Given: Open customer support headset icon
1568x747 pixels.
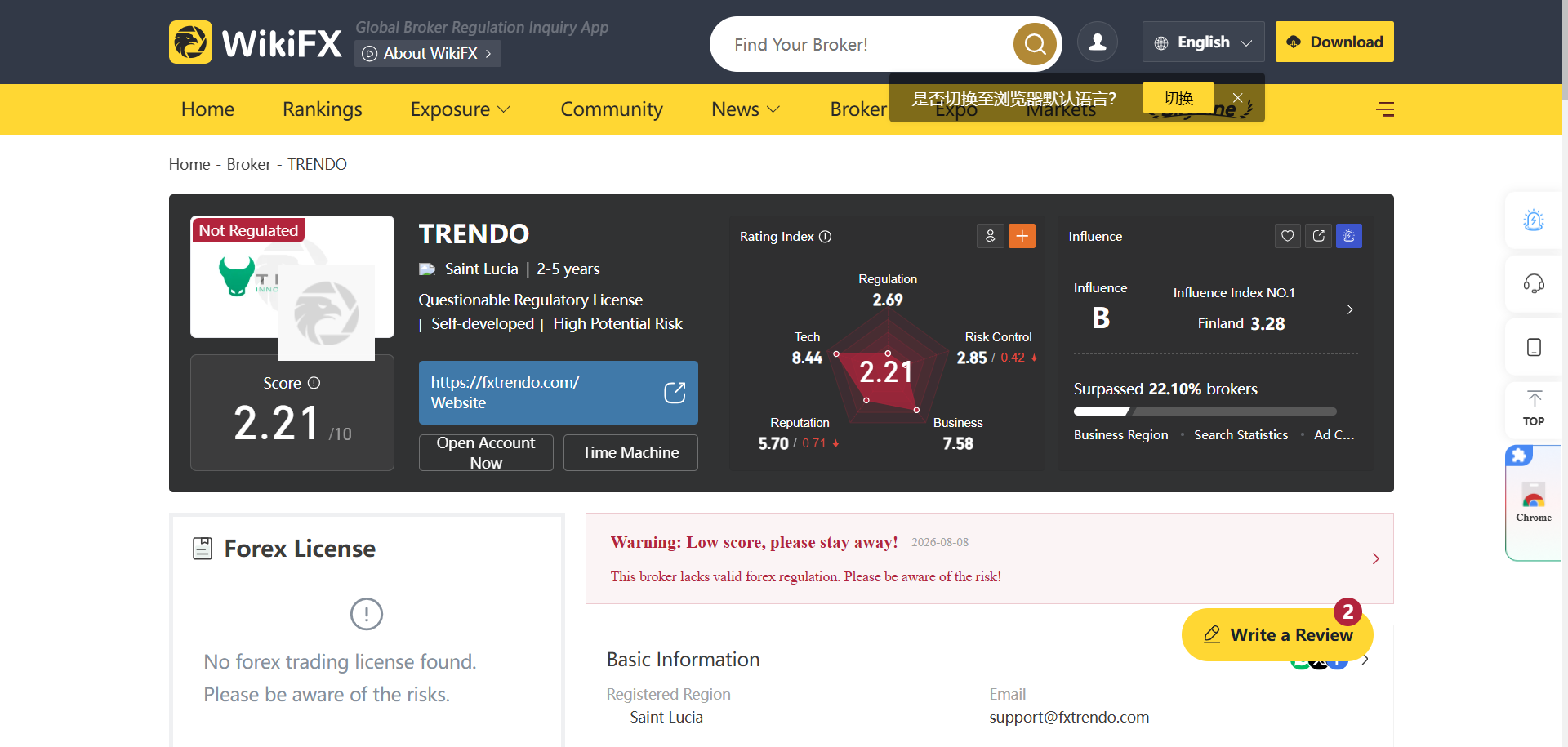Looking at the screenshot, I should pyautogui.click(x=1534, y=283).
